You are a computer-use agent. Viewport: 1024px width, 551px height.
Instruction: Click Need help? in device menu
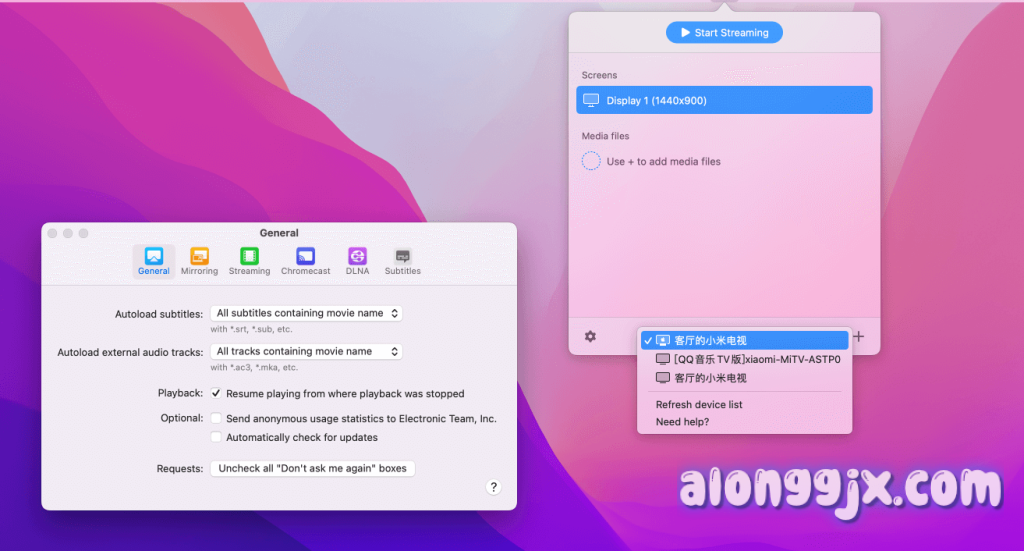[682, 422]
